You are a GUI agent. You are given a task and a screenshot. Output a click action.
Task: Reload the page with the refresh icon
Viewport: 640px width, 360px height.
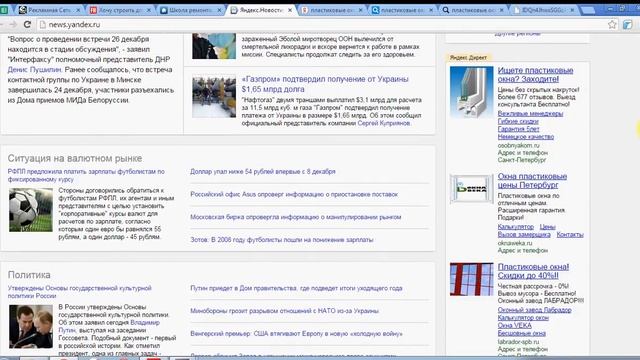pyautogui.click(x=27, y=24)
